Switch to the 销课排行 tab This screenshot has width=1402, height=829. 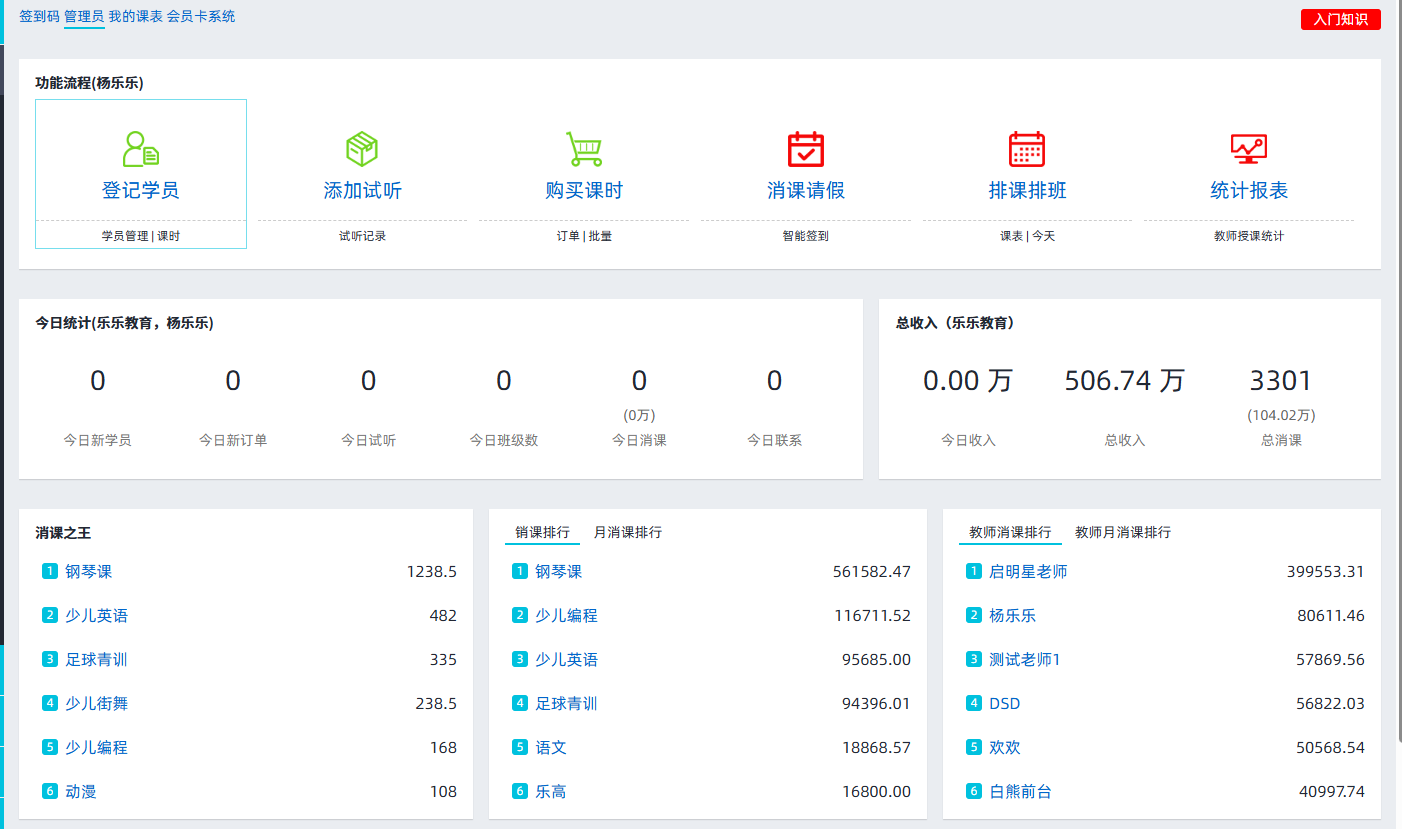[x=542, y=532]
